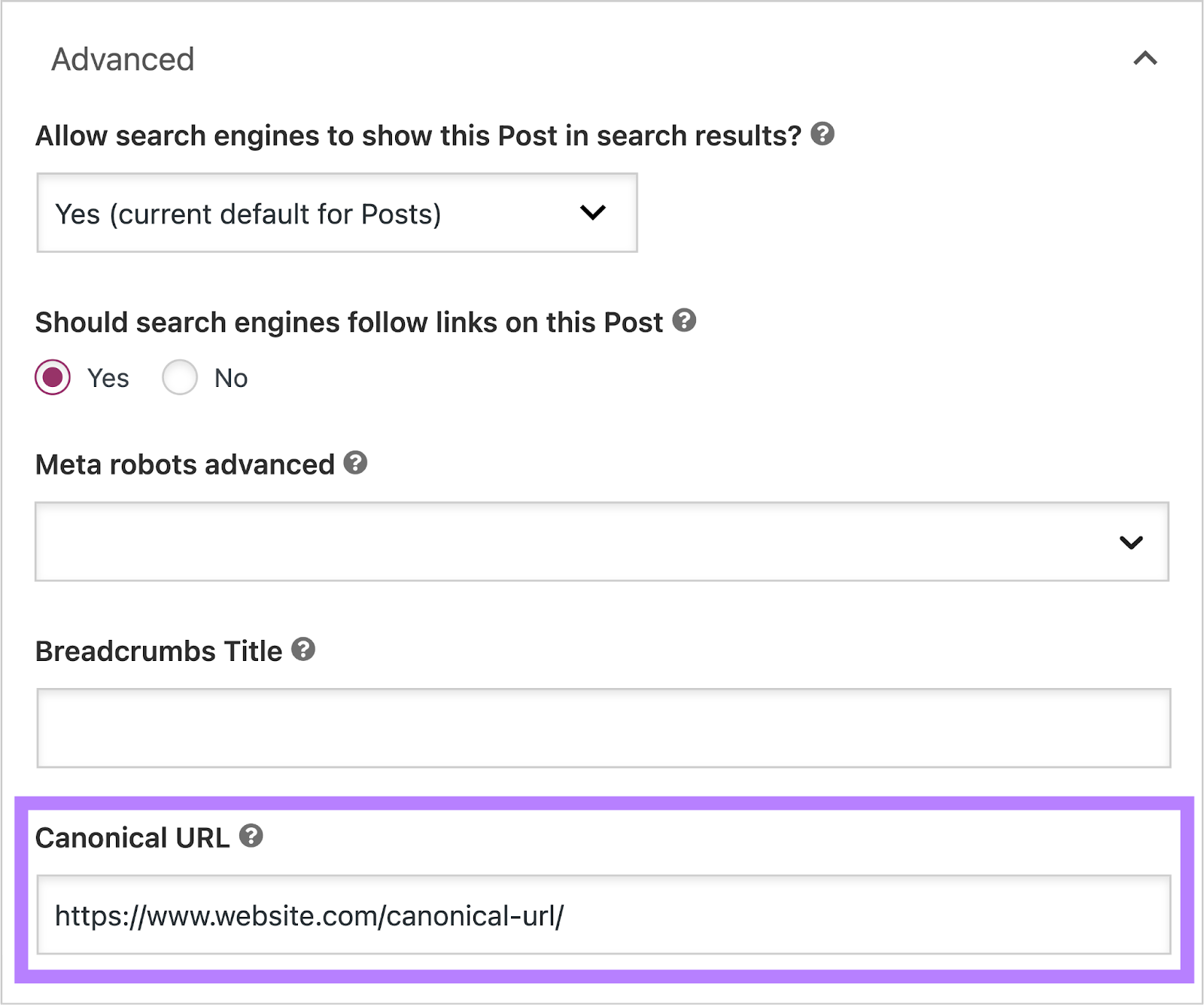The image size is (1204, 1005).
Task: Open help for "Meta robots advanced"
Action: (x=354, y=464)
